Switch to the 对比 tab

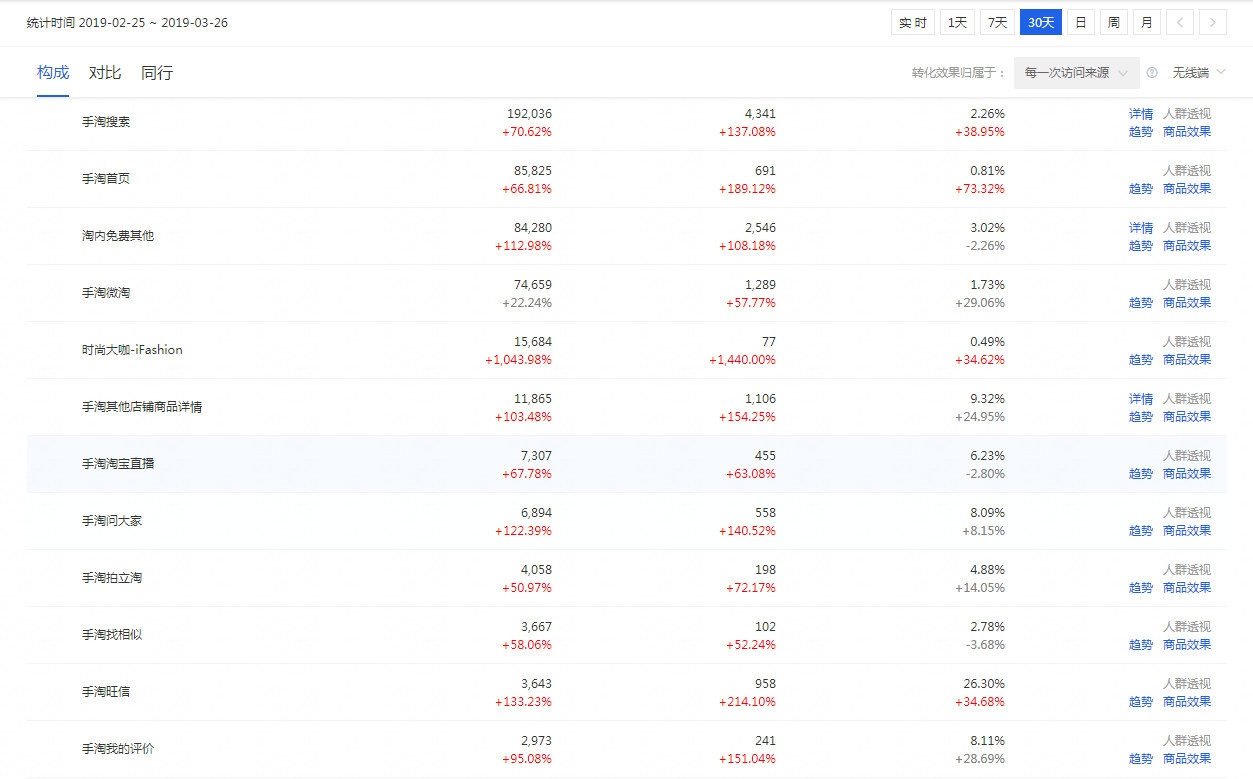tap(105, 73)
